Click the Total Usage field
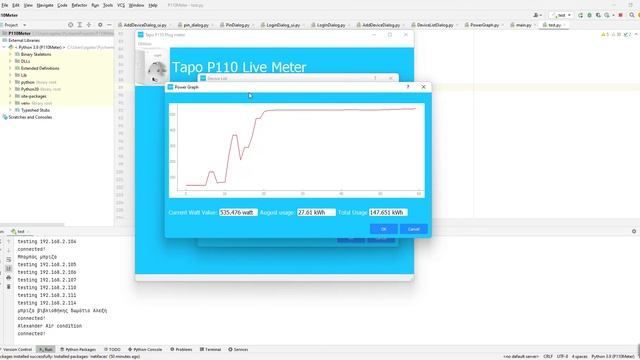Viewport: 640px width, 360px height. (388, 212)
